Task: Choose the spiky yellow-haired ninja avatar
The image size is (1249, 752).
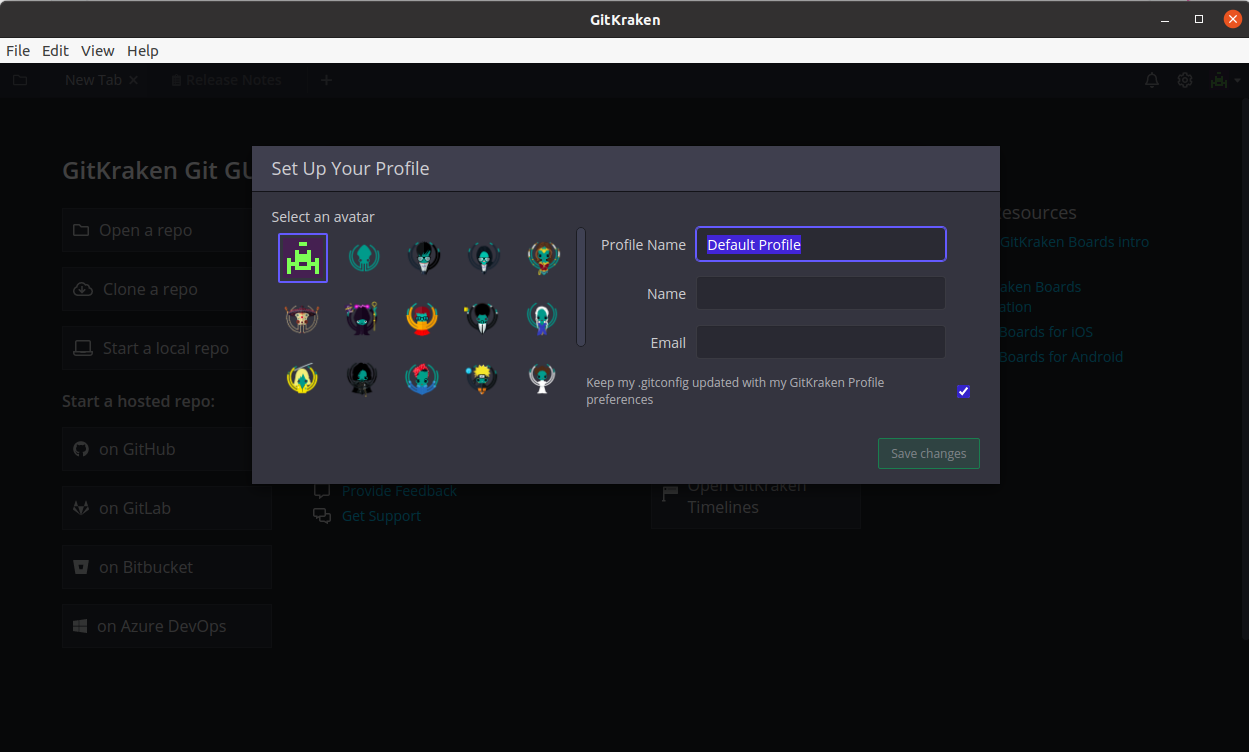Action: point(483,378)
